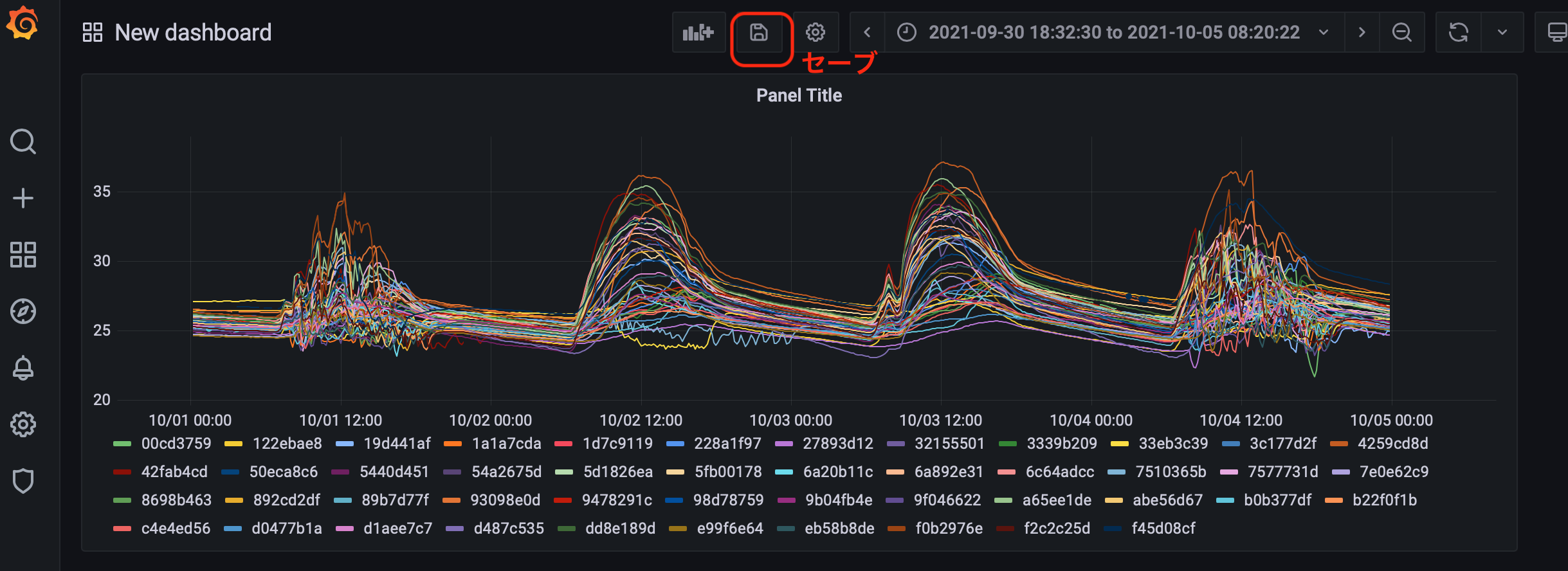Select legend entry abe56d67
1568x571 pixels.
[1167, 500]
